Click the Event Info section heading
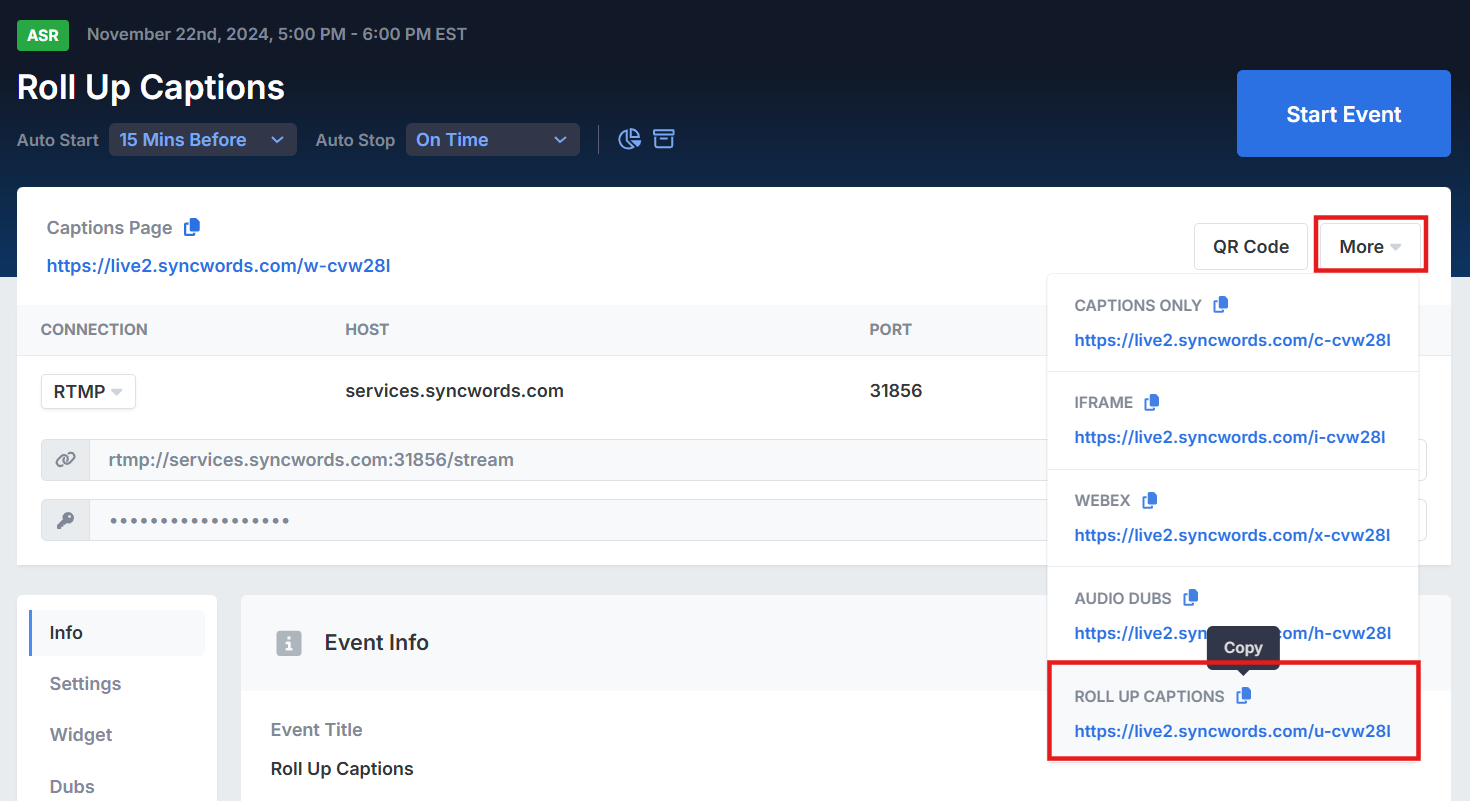 click(x=377, y=643)
